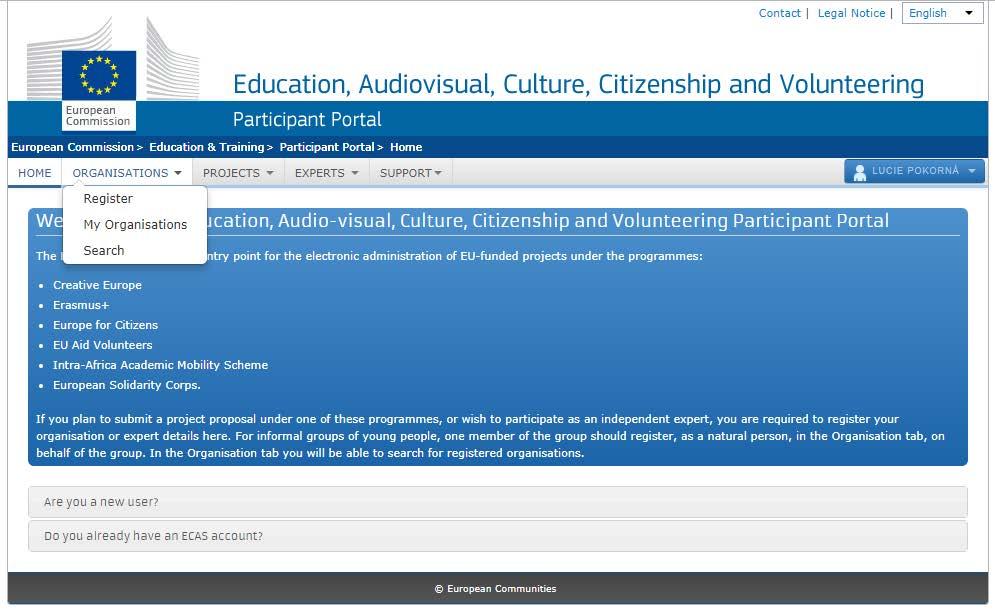Screen dimensions: 995x613
Task: Choose Register from Organisations menu
Action: 108,199
